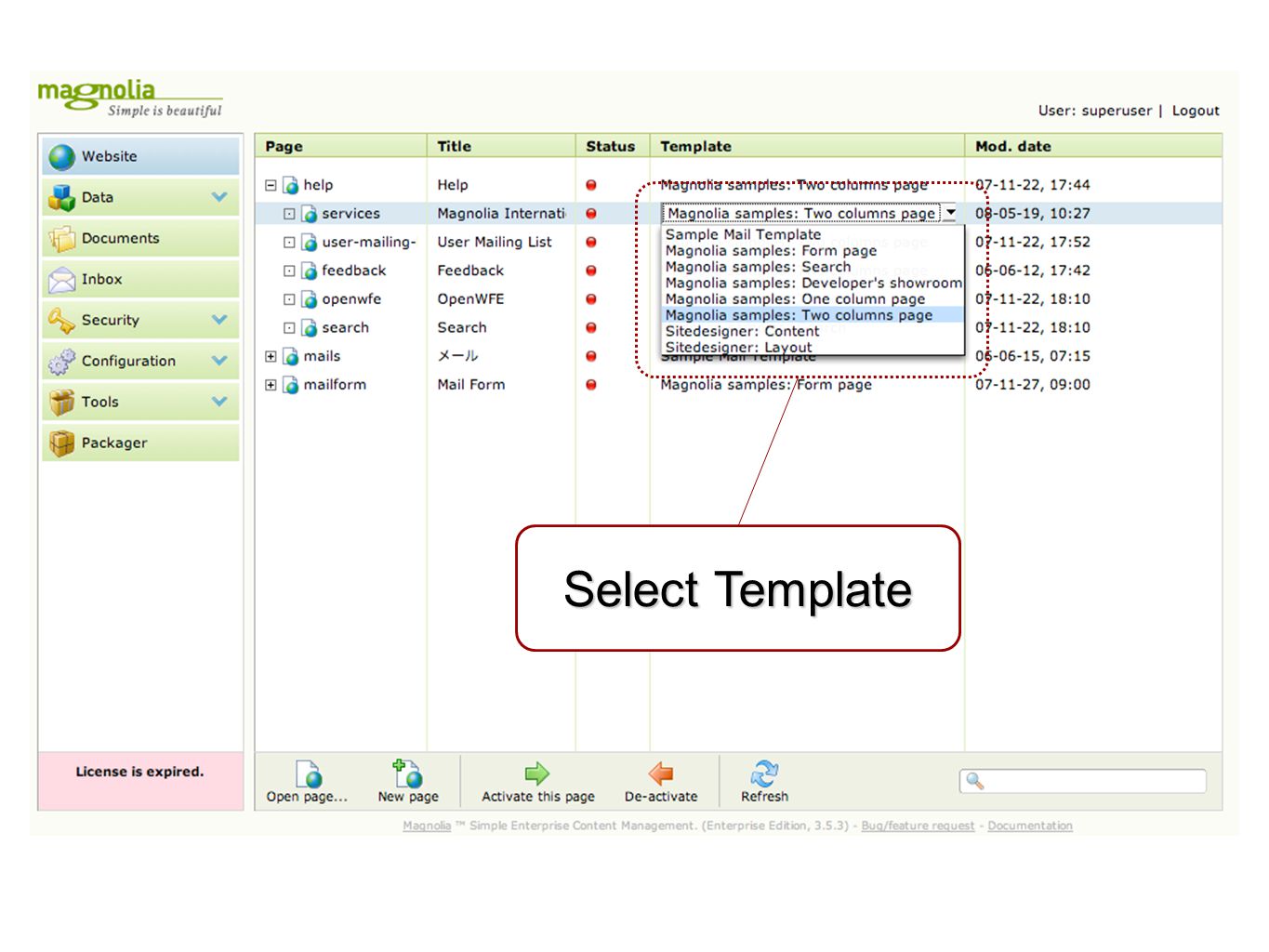The width and height of the screenshot is (1269, 952).
Task: Expand the Configuration menu chevron
Action: click(219, 361)
